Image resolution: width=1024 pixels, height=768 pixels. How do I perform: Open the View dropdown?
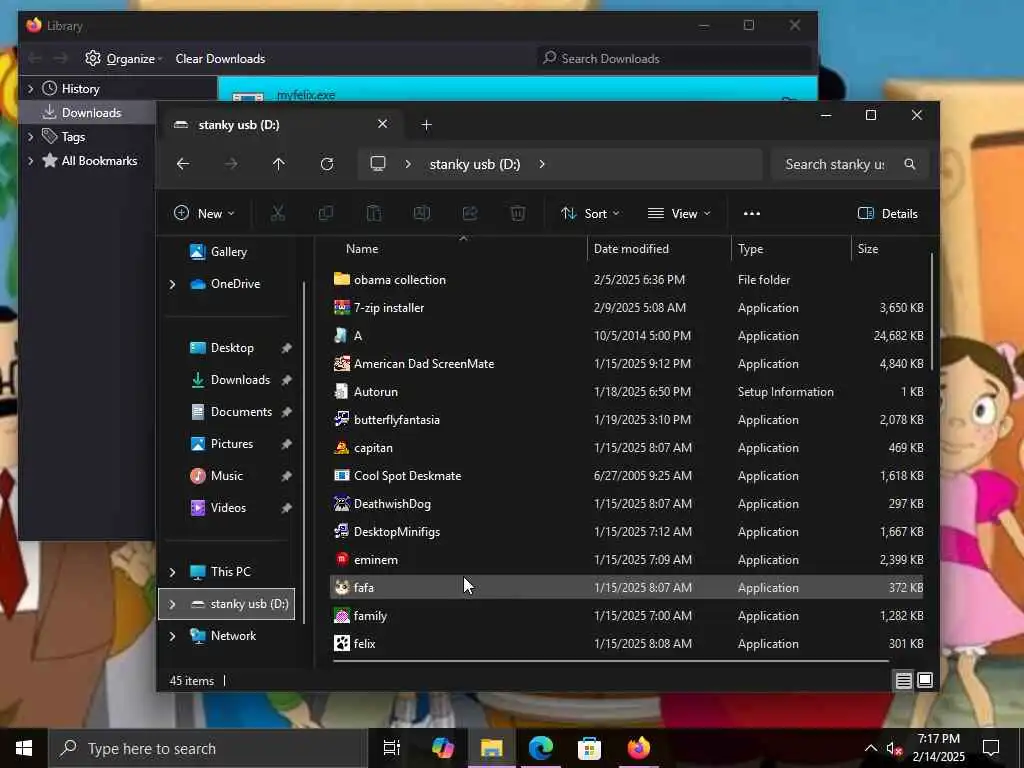(679, 214)
